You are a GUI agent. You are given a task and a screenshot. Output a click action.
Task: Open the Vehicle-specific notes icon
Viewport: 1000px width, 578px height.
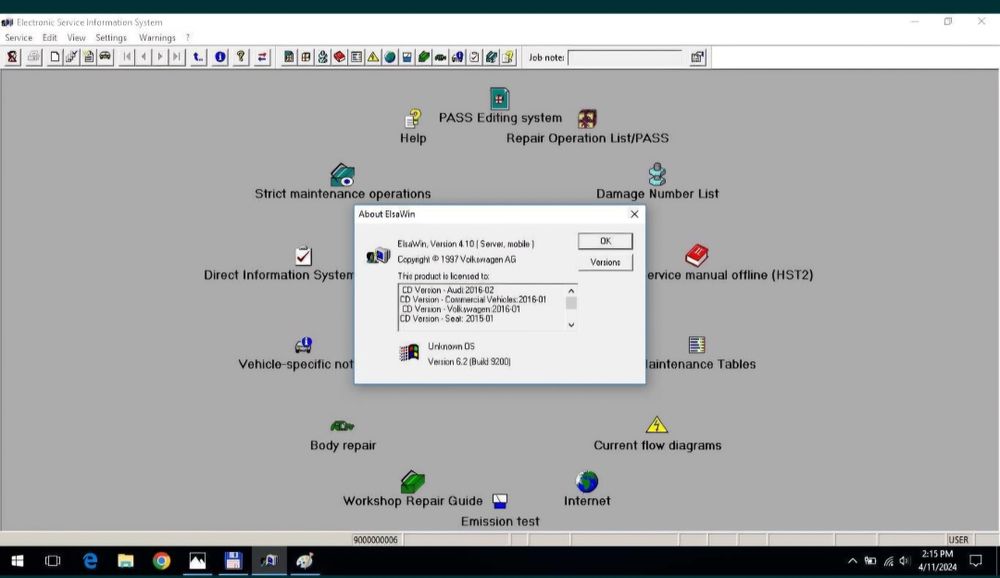304,345
